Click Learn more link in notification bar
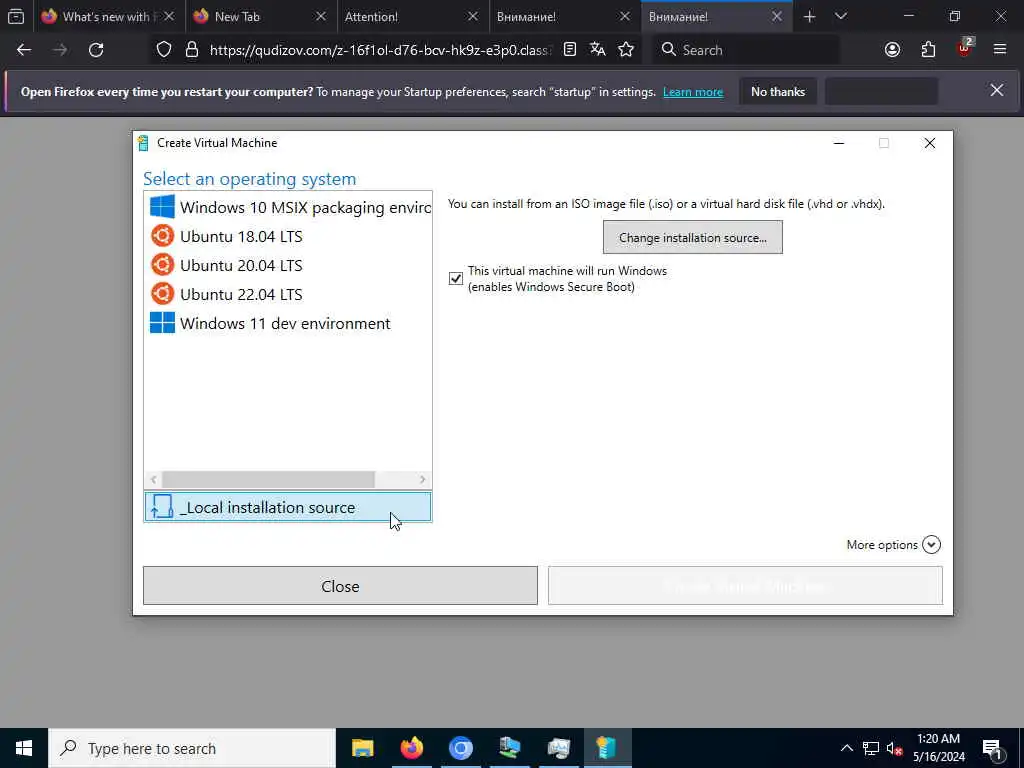 click(693, 92)
